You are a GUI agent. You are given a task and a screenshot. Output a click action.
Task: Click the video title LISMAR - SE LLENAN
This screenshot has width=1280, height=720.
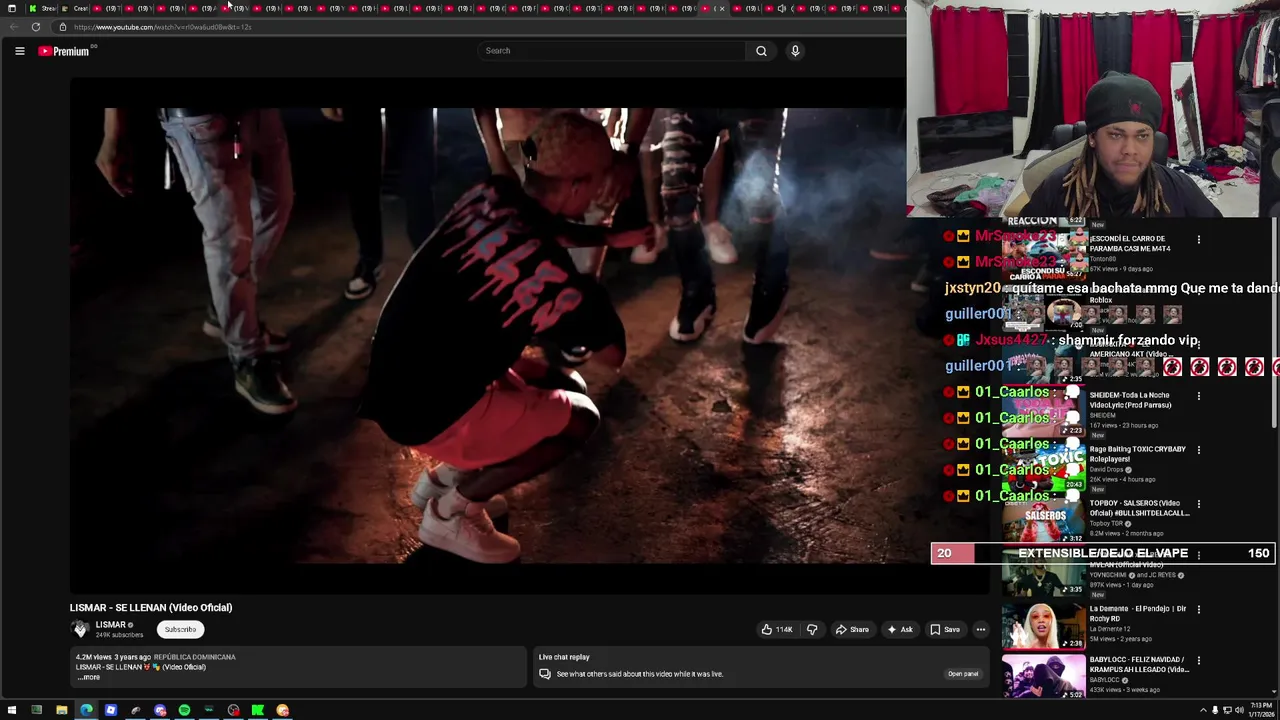point(151,607)
